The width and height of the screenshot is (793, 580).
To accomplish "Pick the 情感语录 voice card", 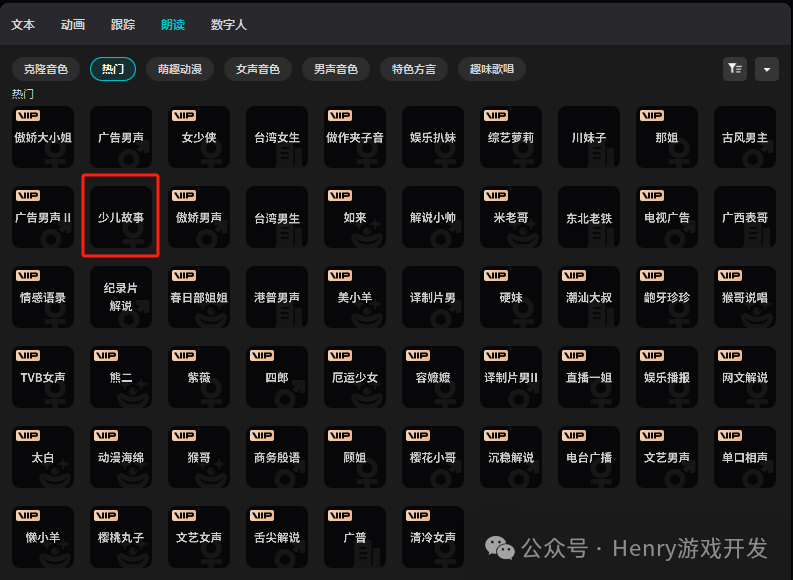I will coord(43,297).
